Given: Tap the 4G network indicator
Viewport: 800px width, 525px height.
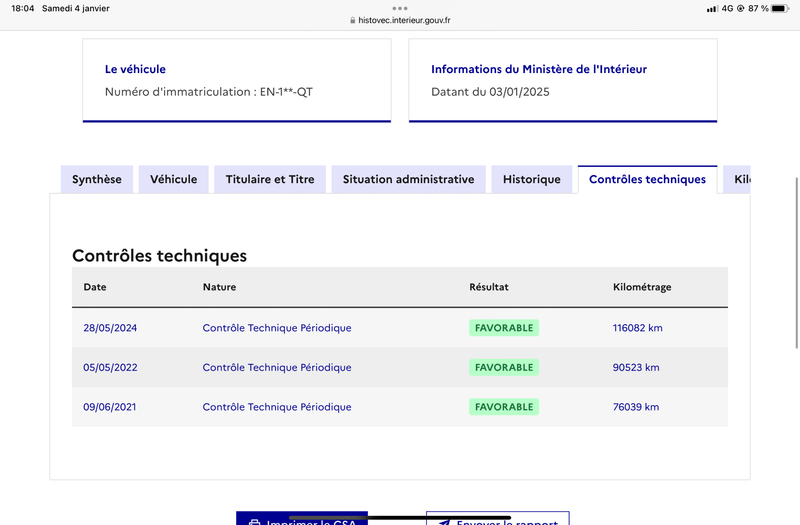Looking at the screenshot, I should coord(728,8).
